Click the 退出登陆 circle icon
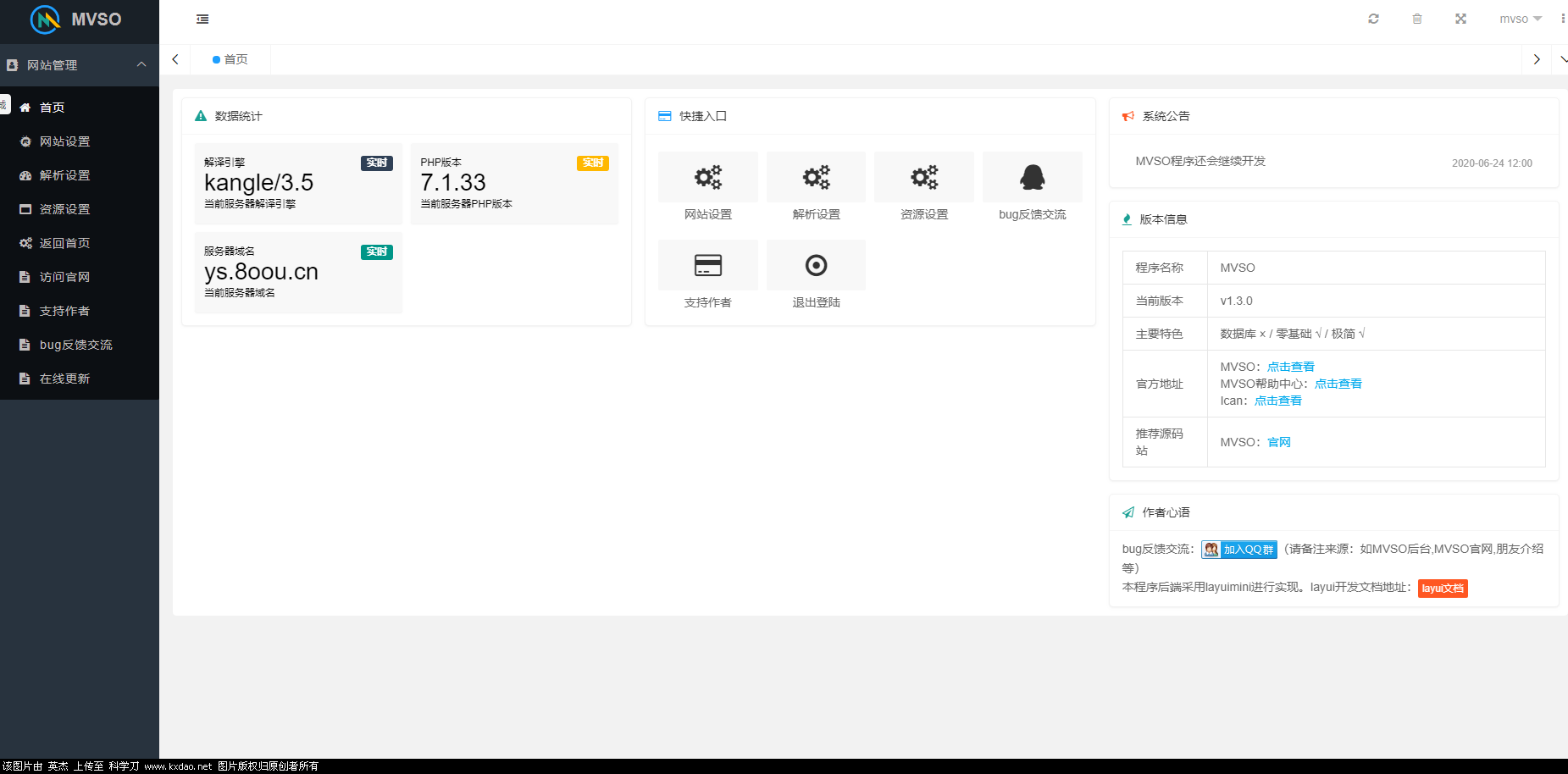The height and width of the screenshot is (774, 1568). coord(816,265)
